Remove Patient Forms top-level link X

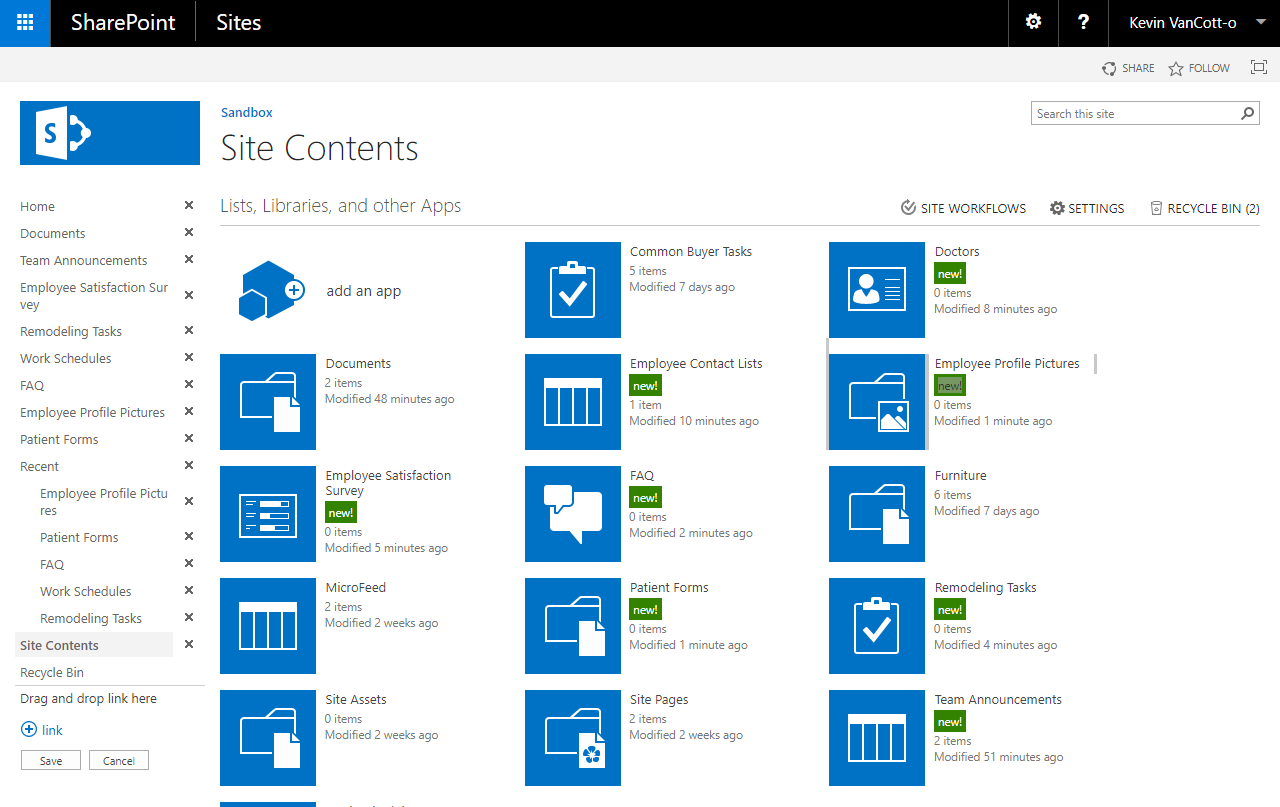(189, 438)
